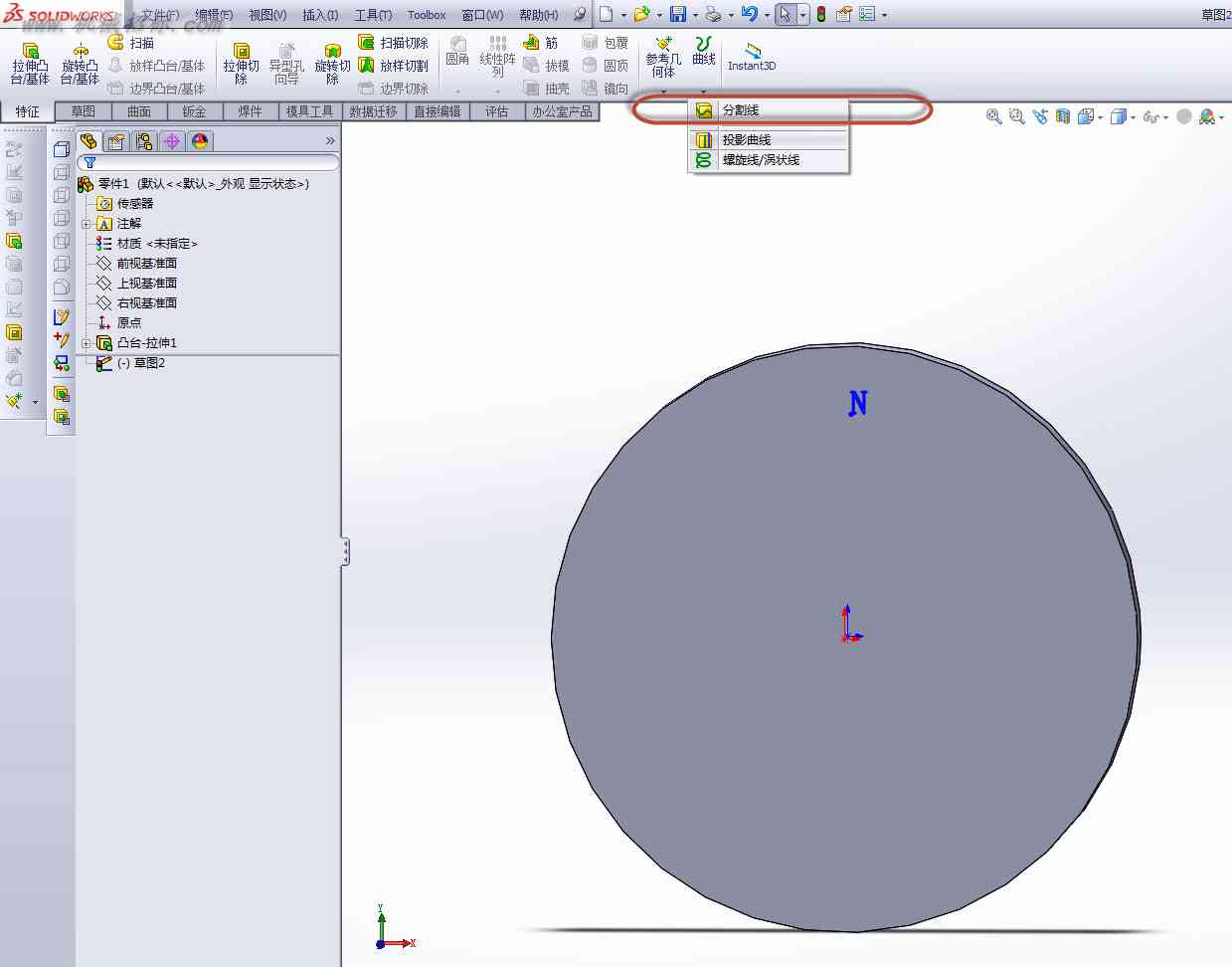Screen dimensions: 1232x967
Task: Switch to the 评估 Evaluate tab
Action: click(497, 111)
